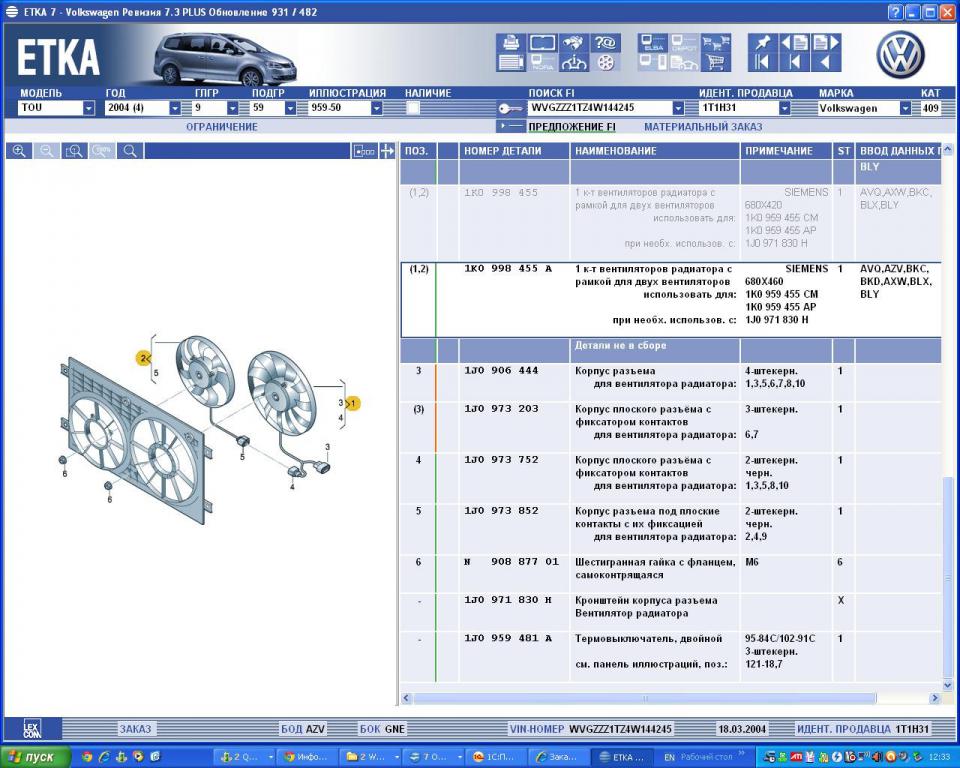Click yellow callout 2 on the illustration

pos(143,358)
